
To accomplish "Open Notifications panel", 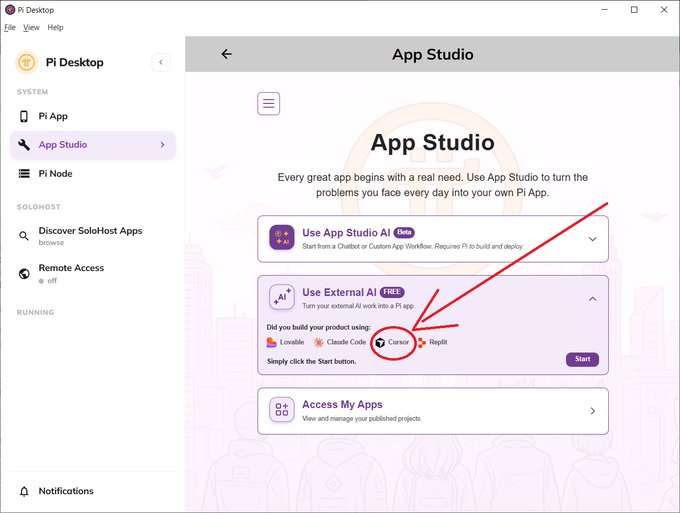I will click(92, 491).
